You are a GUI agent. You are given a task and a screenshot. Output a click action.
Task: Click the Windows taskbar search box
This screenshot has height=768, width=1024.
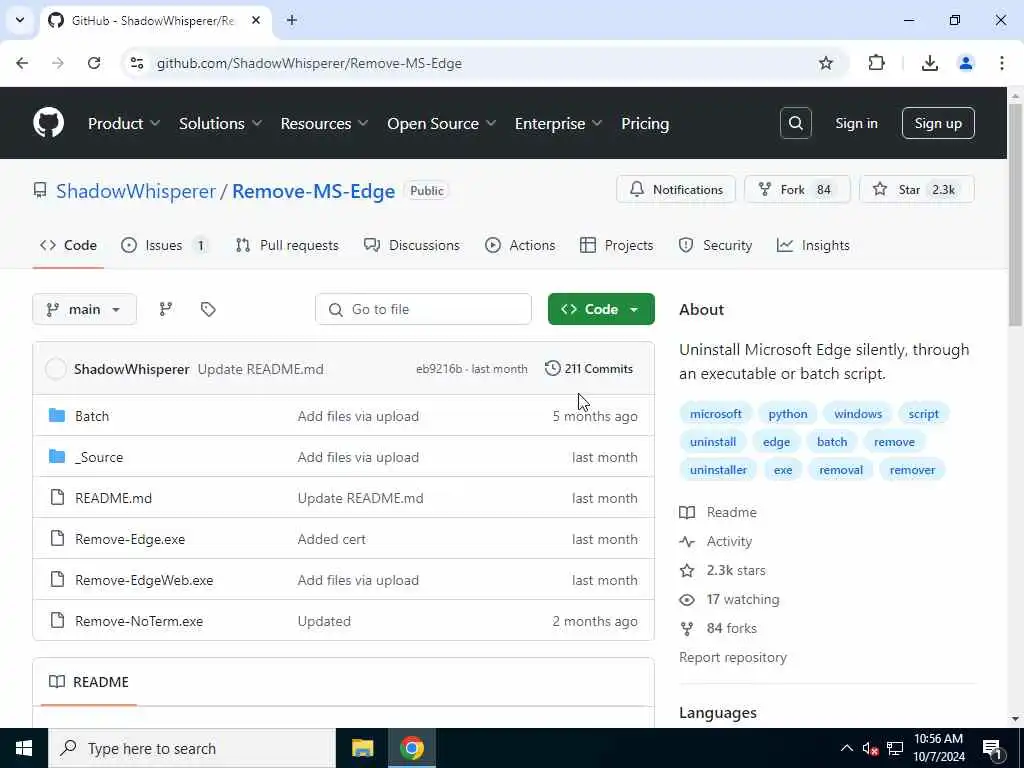192,748
